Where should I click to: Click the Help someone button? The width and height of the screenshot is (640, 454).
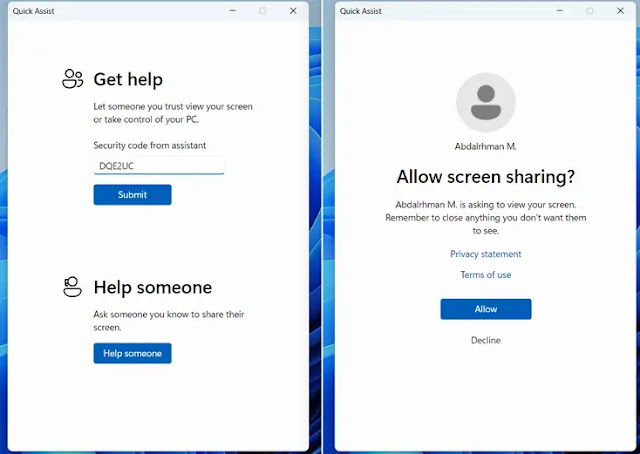(x=132, y=353)
